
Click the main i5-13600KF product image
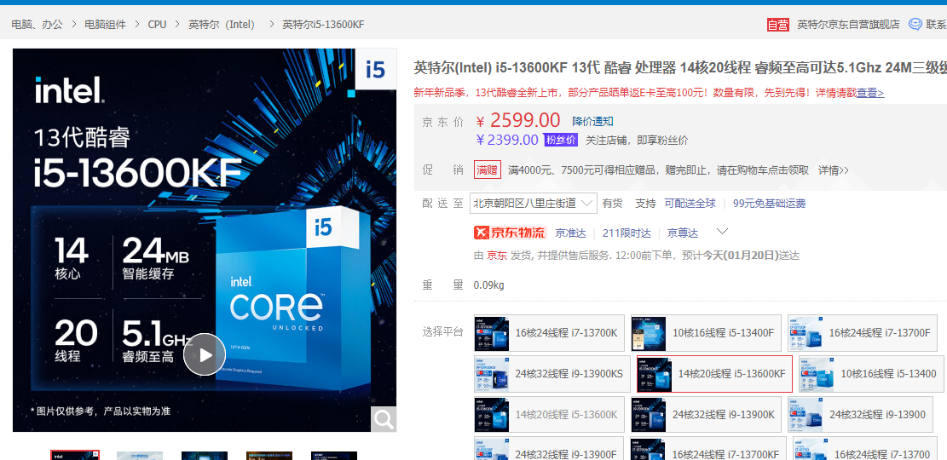(204, 240)
